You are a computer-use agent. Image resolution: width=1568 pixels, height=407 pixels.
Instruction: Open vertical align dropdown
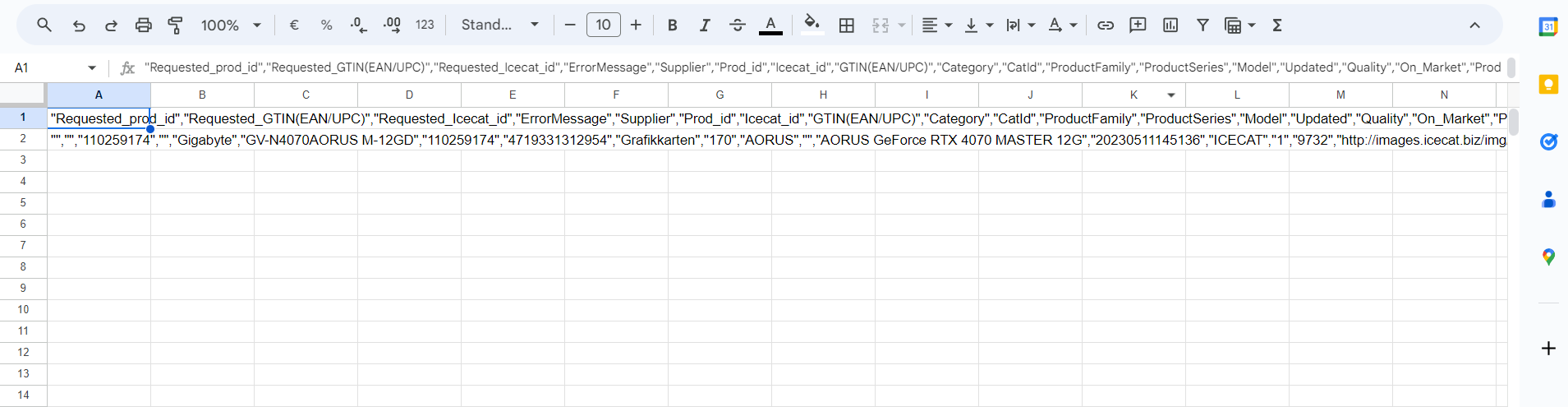[978, 25]
